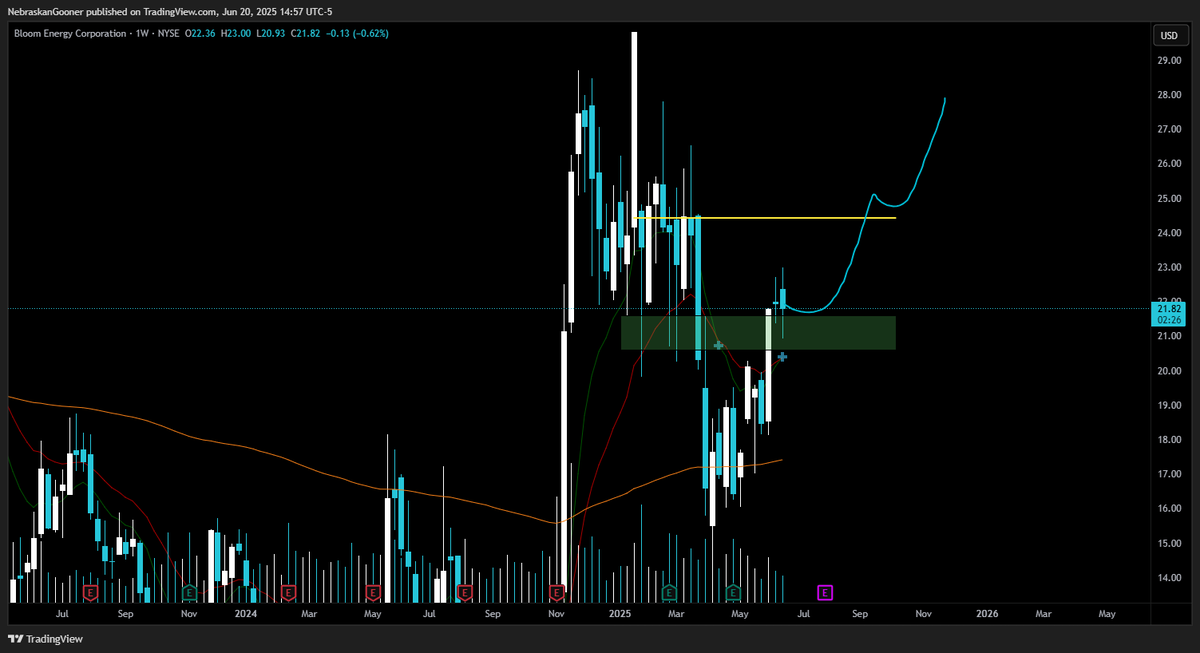Click the green earnings marker above May 2025
Screen dimensions: 1200x653
pyautogui.click(x=733, y=593)
